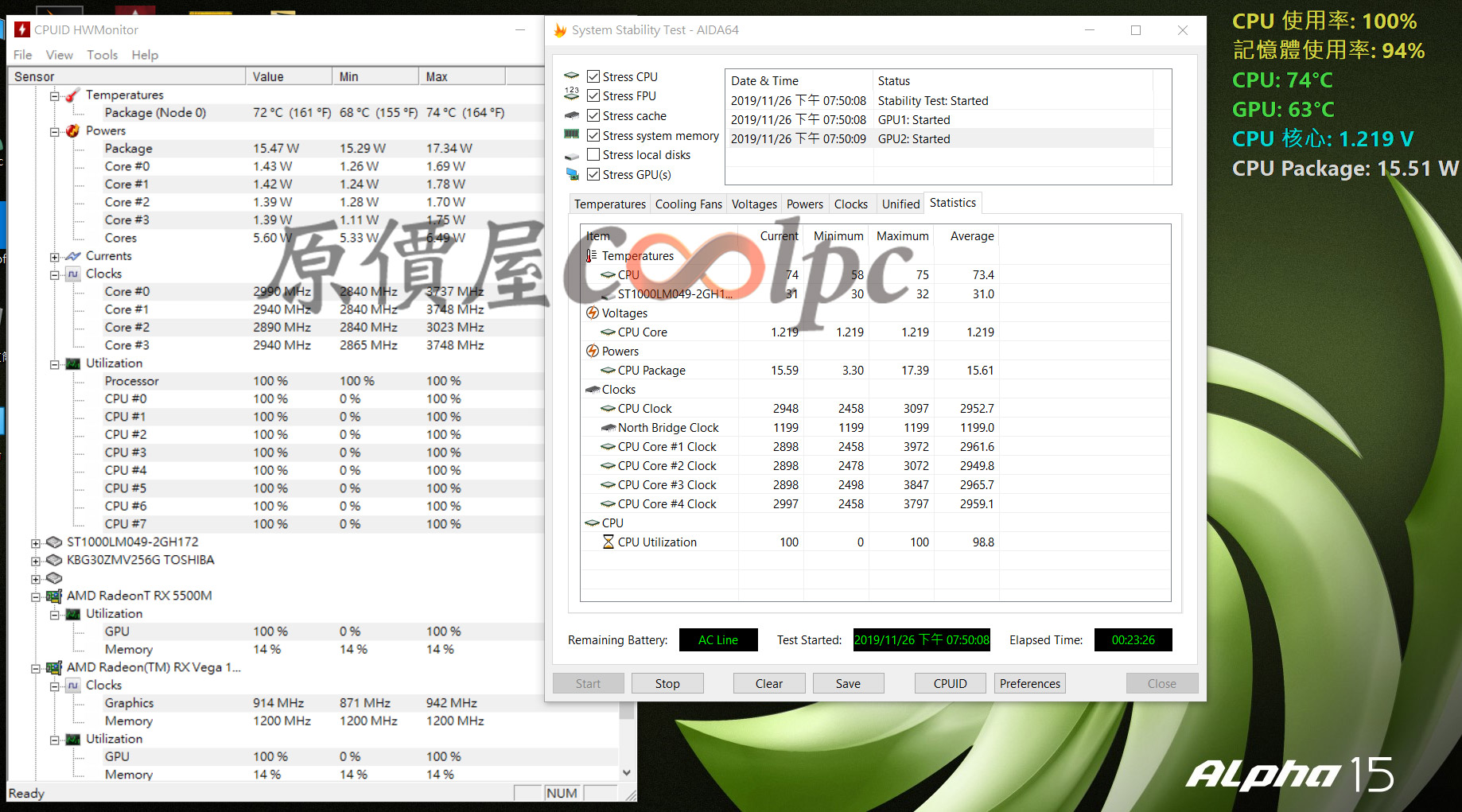Collapse the Utilization node under Clocks
Image resolution: width=1462 pixels, height=812 pixels.
tap(54, 364)
